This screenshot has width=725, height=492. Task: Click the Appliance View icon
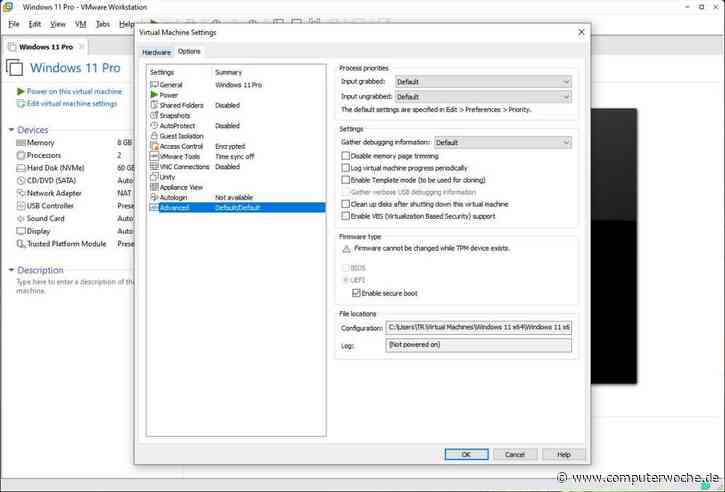(x=154, y=187)
